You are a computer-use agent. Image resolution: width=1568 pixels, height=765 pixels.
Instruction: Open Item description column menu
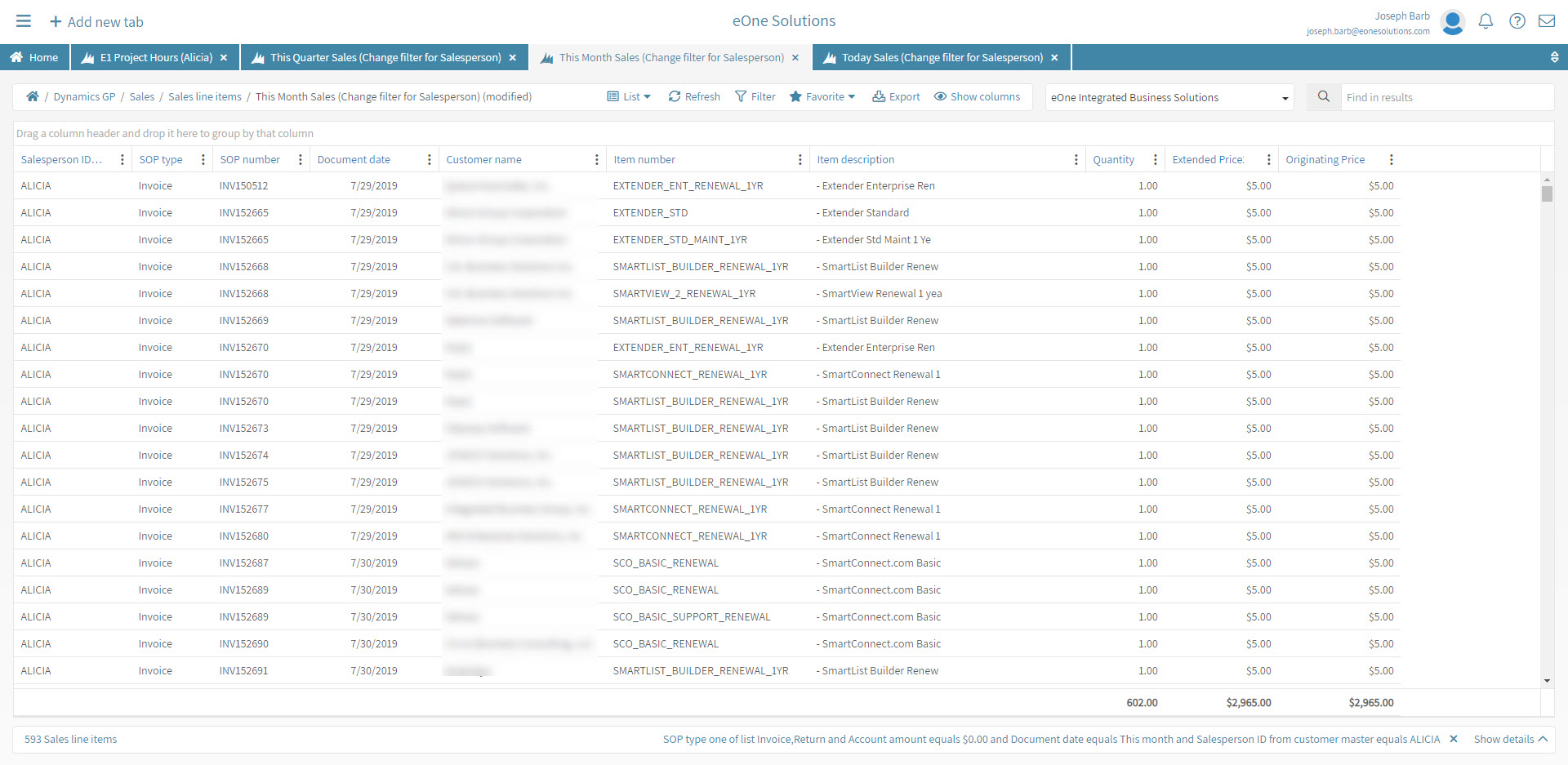pos(1076,160)
